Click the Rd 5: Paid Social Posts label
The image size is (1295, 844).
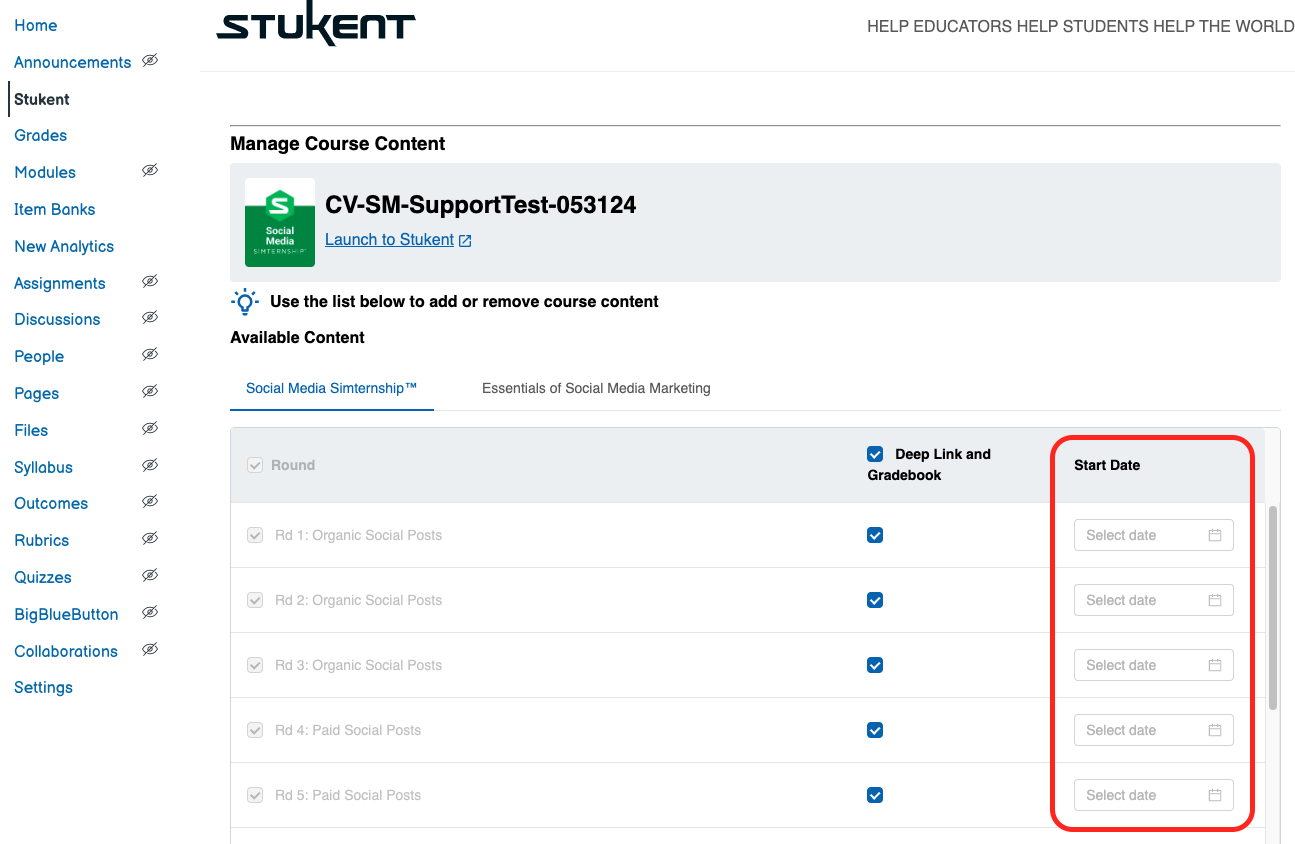pyautogui.click(x=348, y=795)
